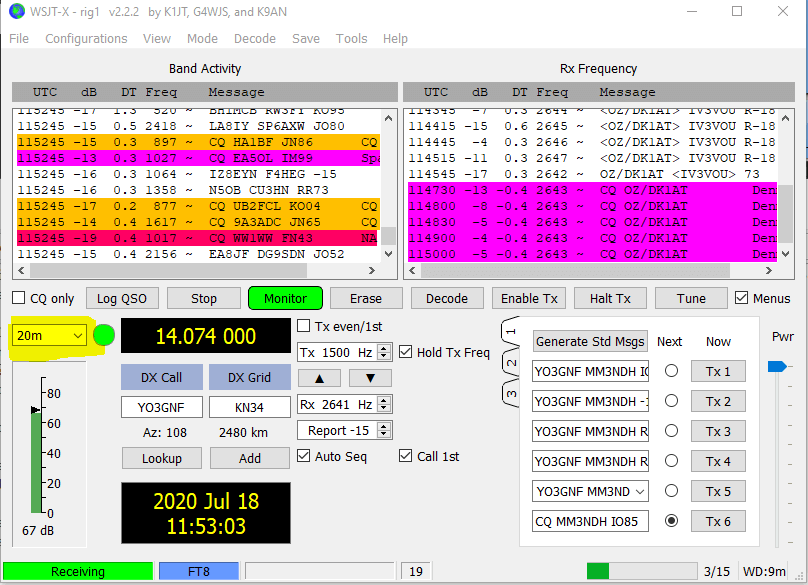Send Tx 6 CQ message now
The image size is (808, 585).
click(x=718, y=521)
